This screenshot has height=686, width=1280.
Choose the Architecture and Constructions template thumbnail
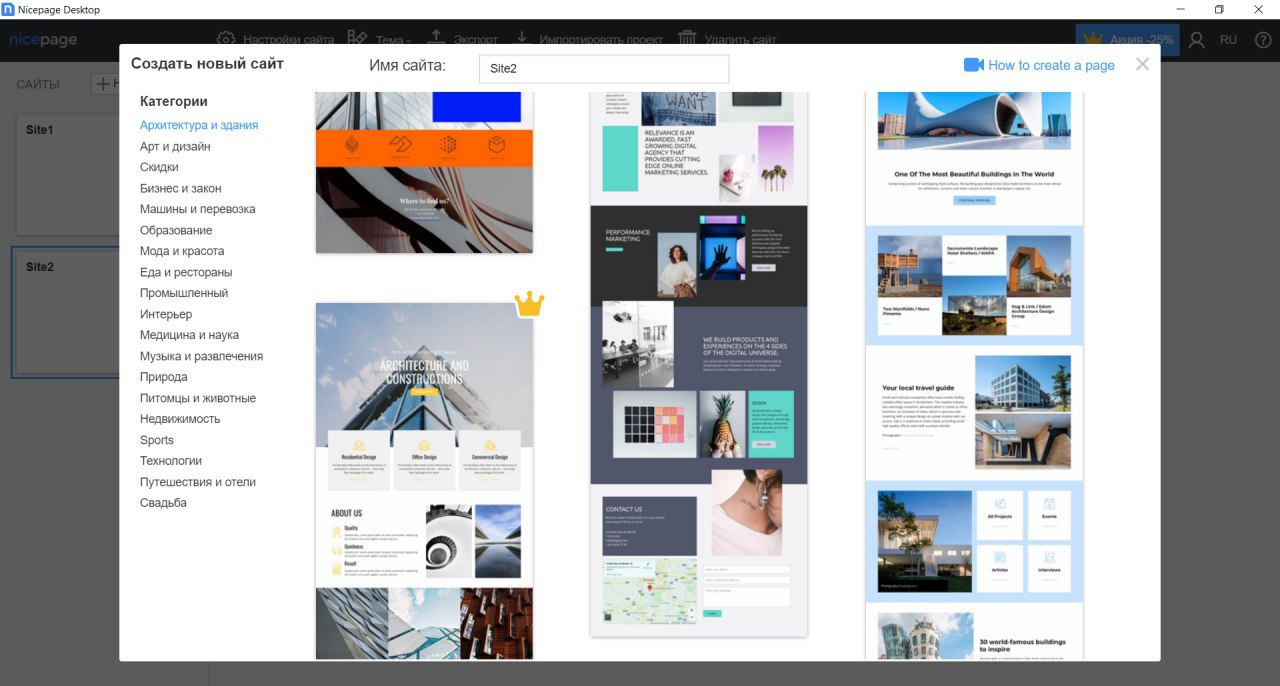[424, 481]
